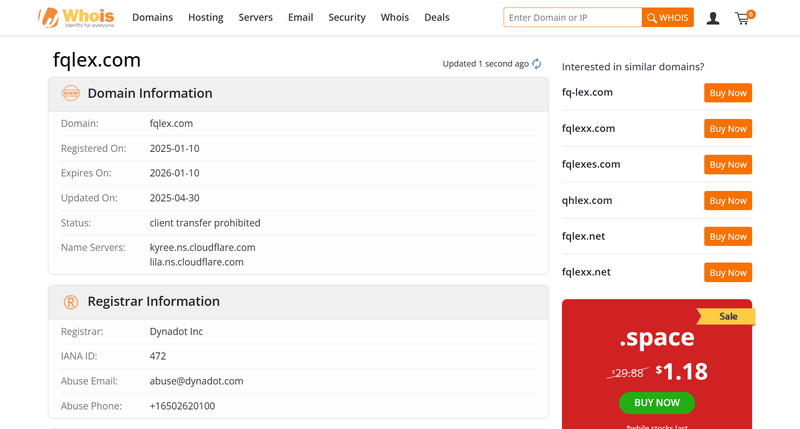Click the Enter Domain or IP field
The image size is (800, 429).
coord(572,17)
